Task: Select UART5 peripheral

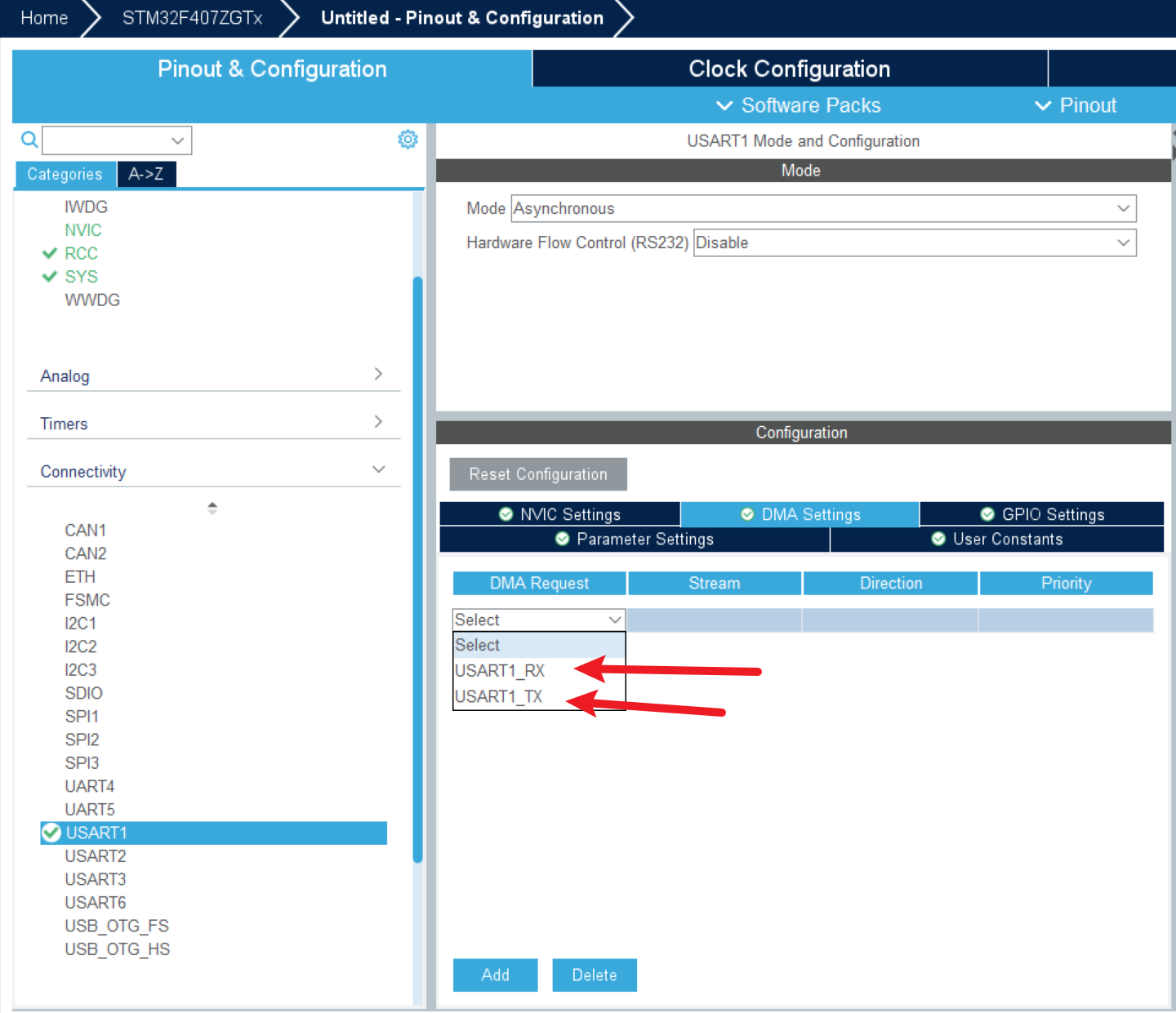Action: point(90,810)
